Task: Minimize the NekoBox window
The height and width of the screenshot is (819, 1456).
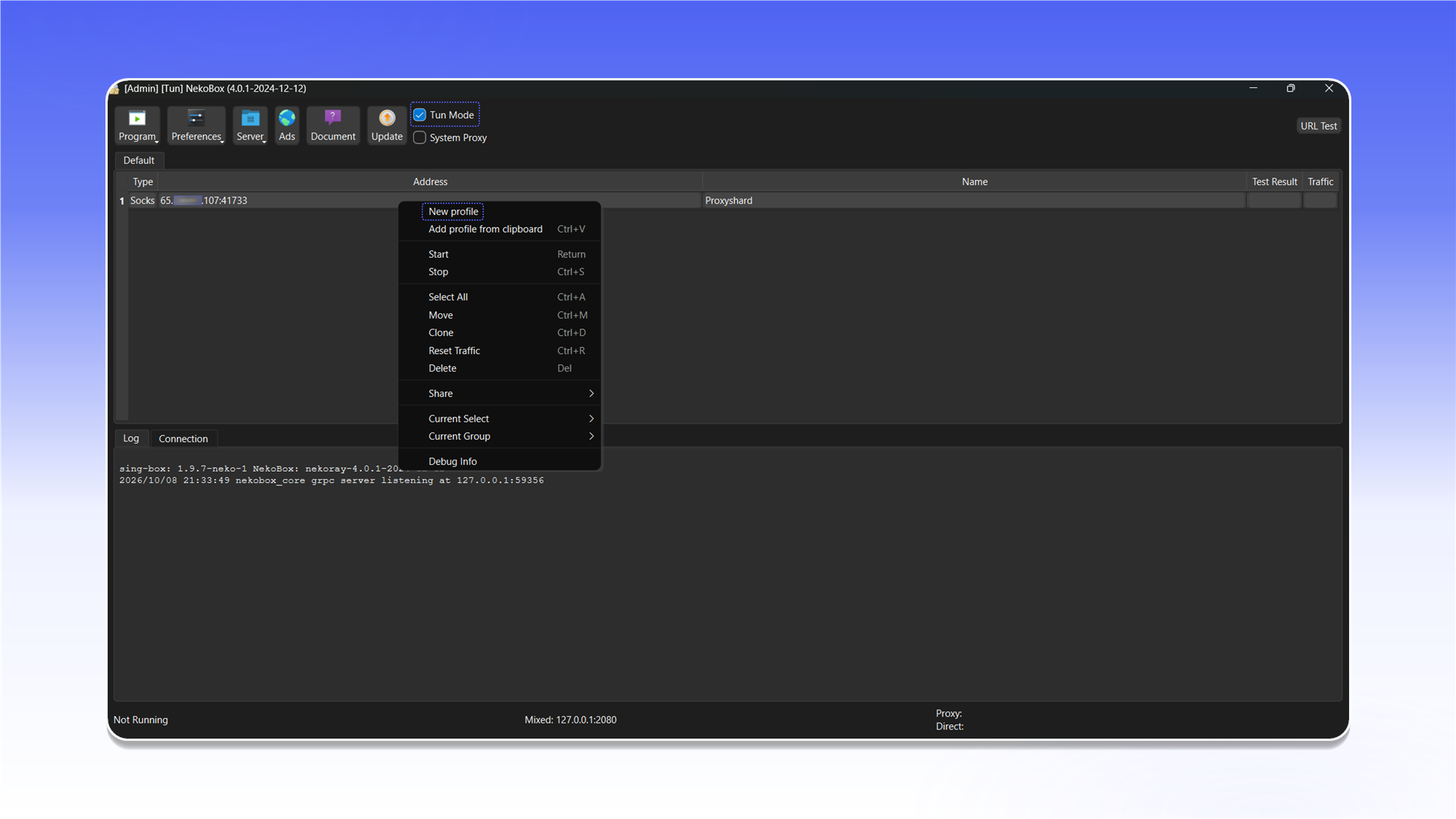Action: (x=1254, y=88)
